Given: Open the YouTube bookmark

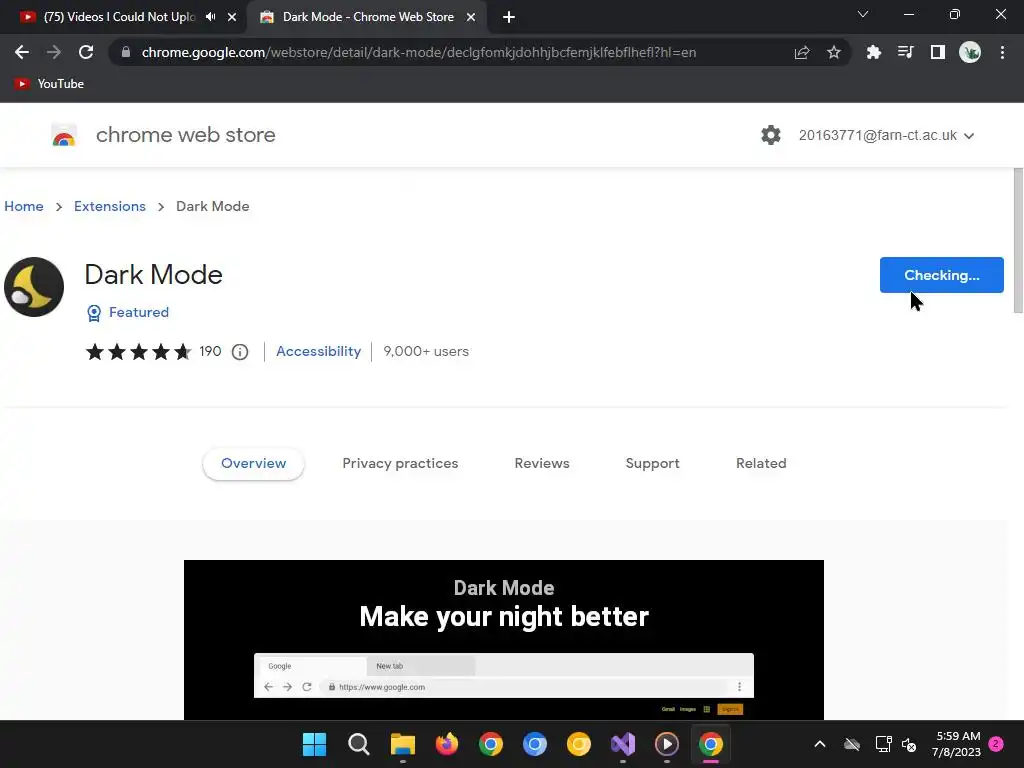Looking at the screenshot, I should click(49, 84).
